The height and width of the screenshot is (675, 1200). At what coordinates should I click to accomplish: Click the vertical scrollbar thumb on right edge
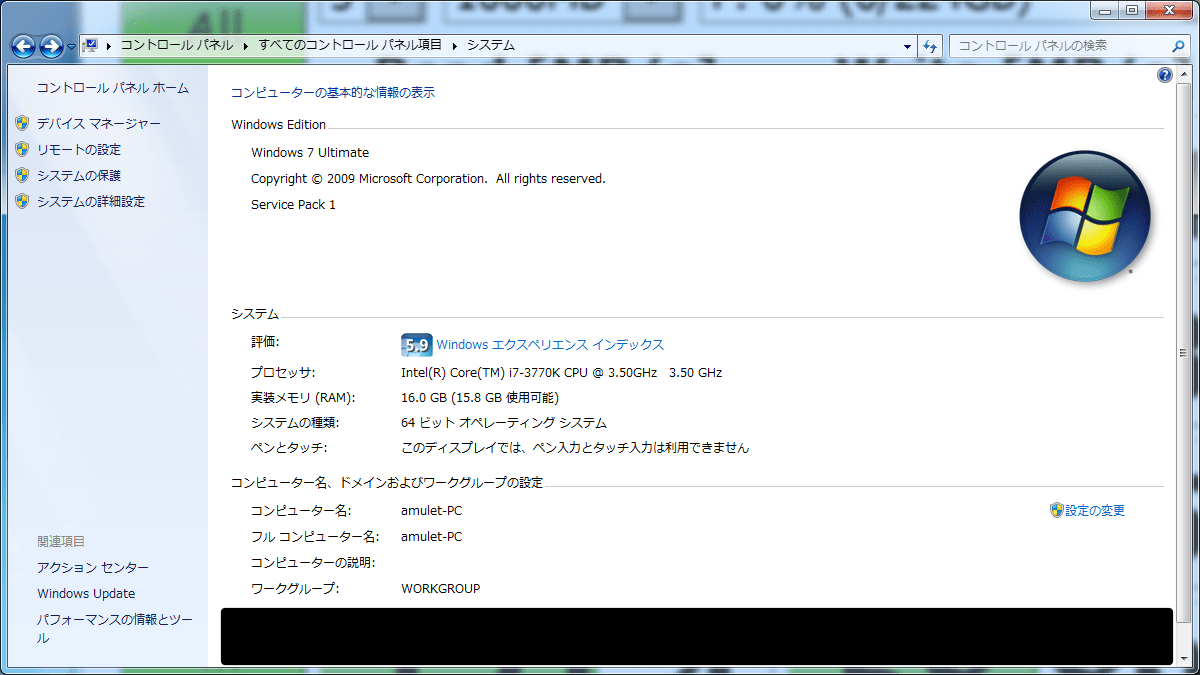(x=1183, y=352)
